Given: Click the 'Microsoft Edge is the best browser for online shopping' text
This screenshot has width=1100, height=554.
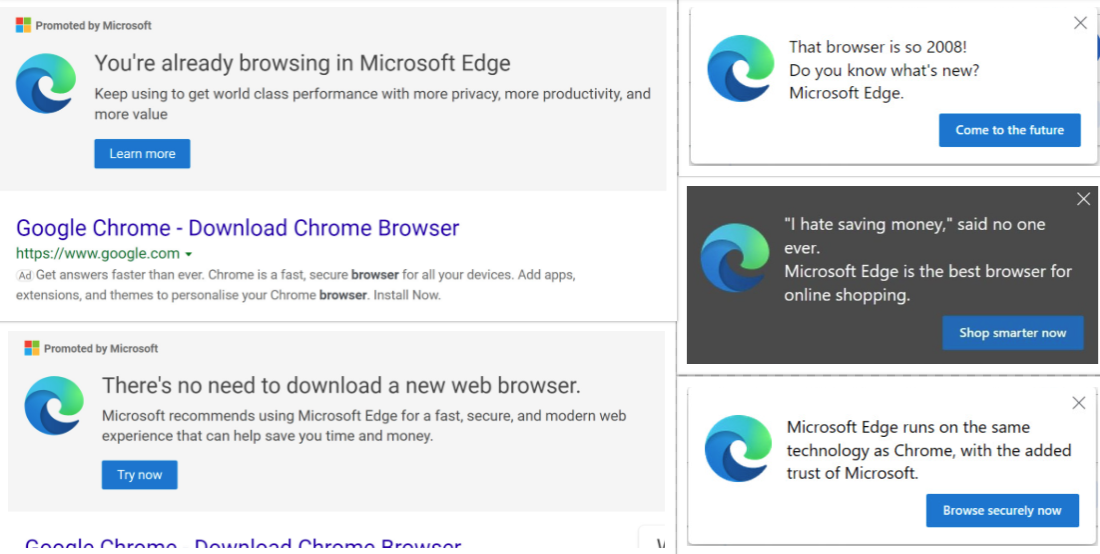Looking at the screenshot, I should pyautogui.click(x=928, y=283).
